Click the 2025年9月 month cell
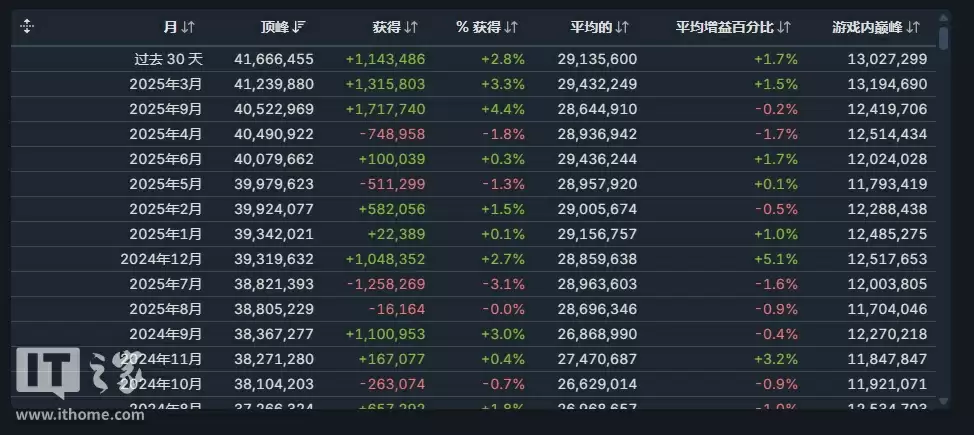 tap(166, 109)
